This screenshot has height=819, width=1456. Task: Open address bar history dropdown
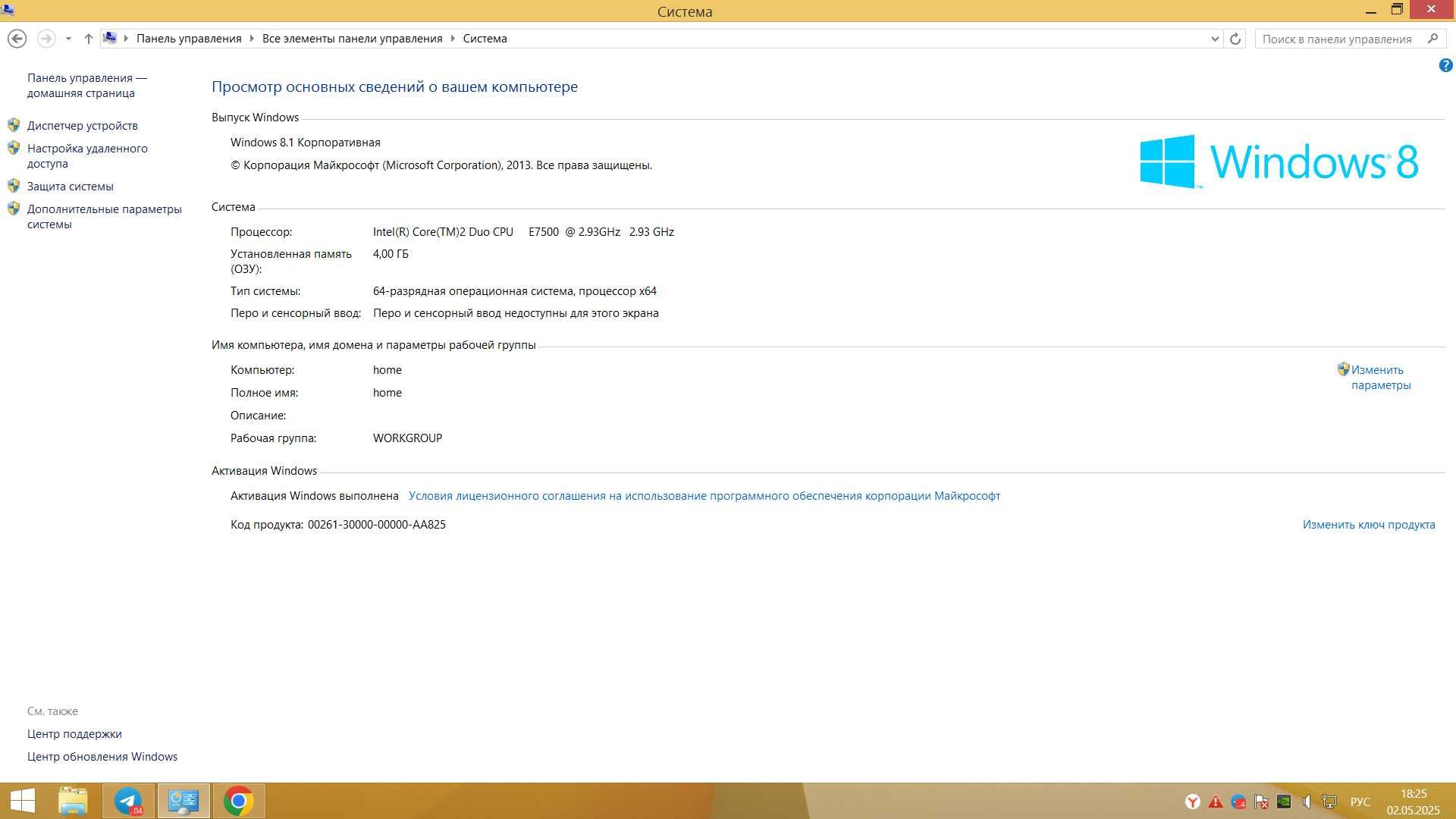click(1215, 39)
